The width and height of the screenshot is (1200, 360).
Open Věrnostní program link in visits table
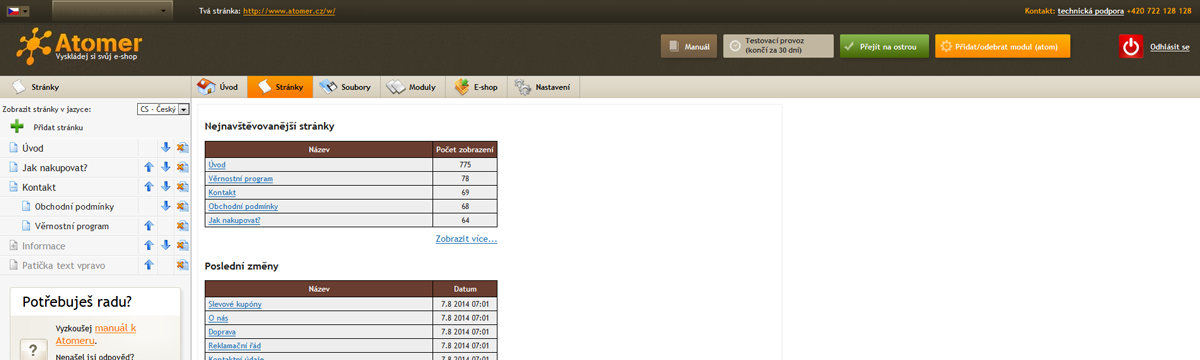(240, 178)
